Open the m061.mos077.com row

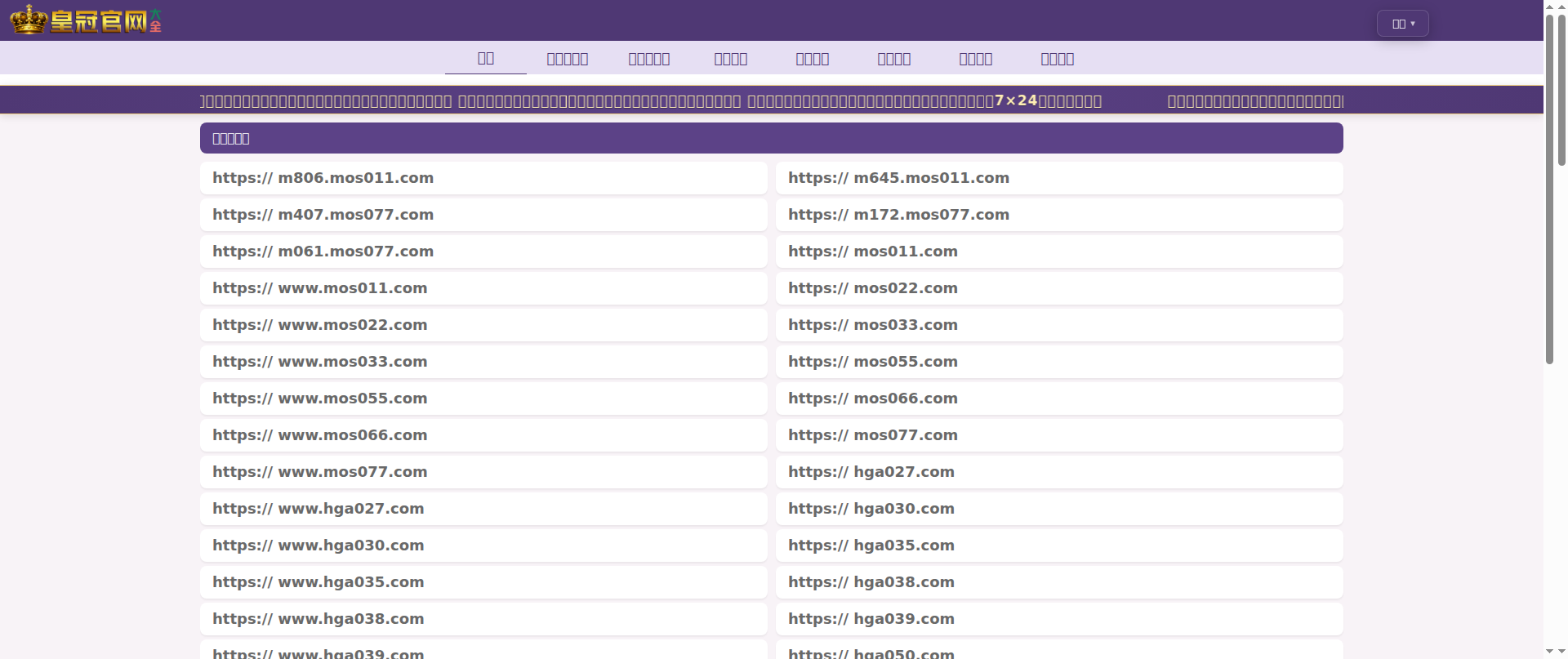[x=483, y=252]
